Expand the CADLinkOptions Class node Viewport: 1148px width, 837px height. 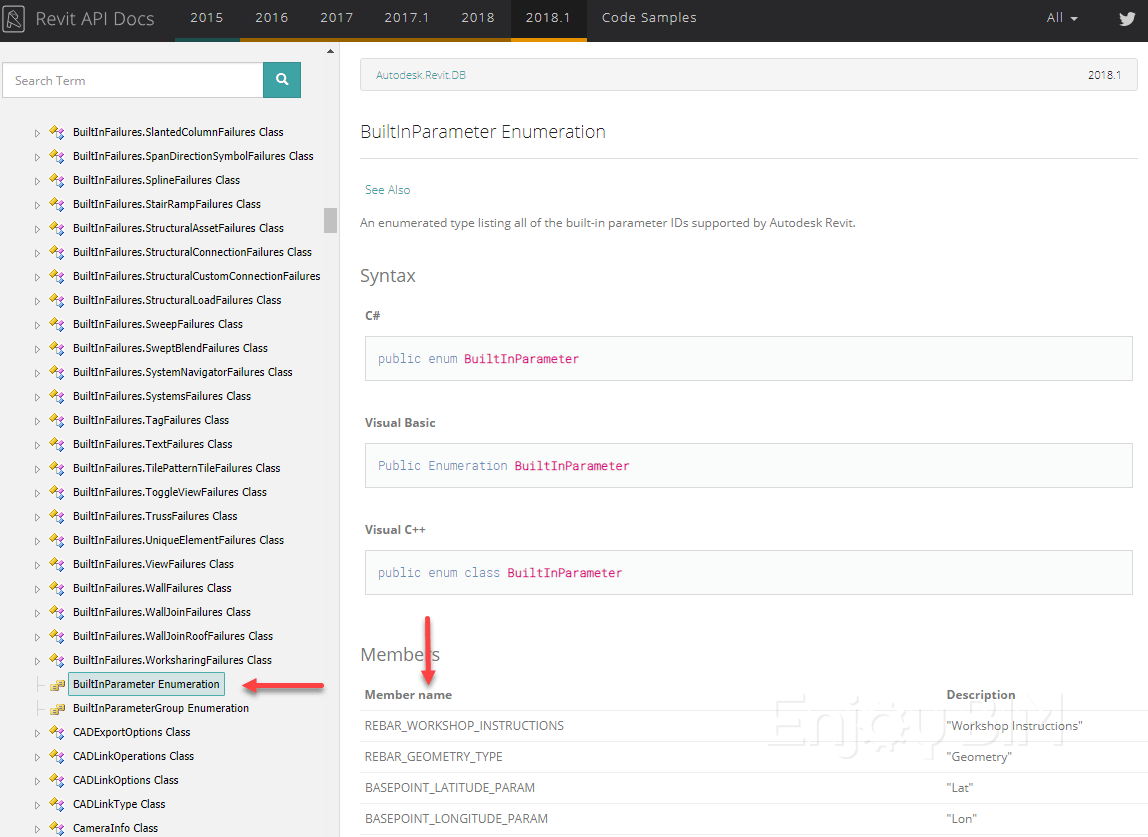(x=37, y=781)
